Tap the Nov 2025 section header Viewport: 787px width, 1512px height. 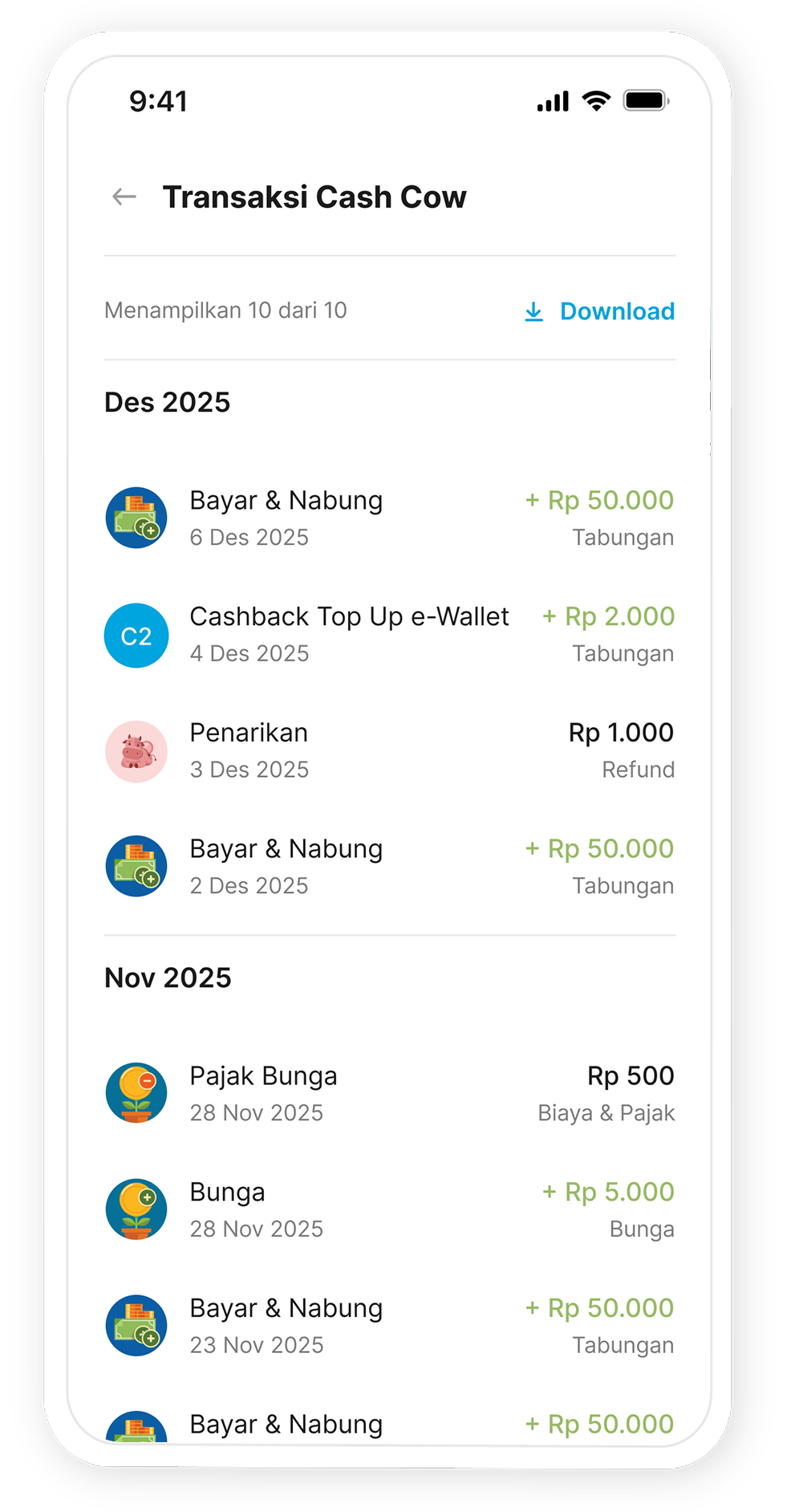pos(168,978)
